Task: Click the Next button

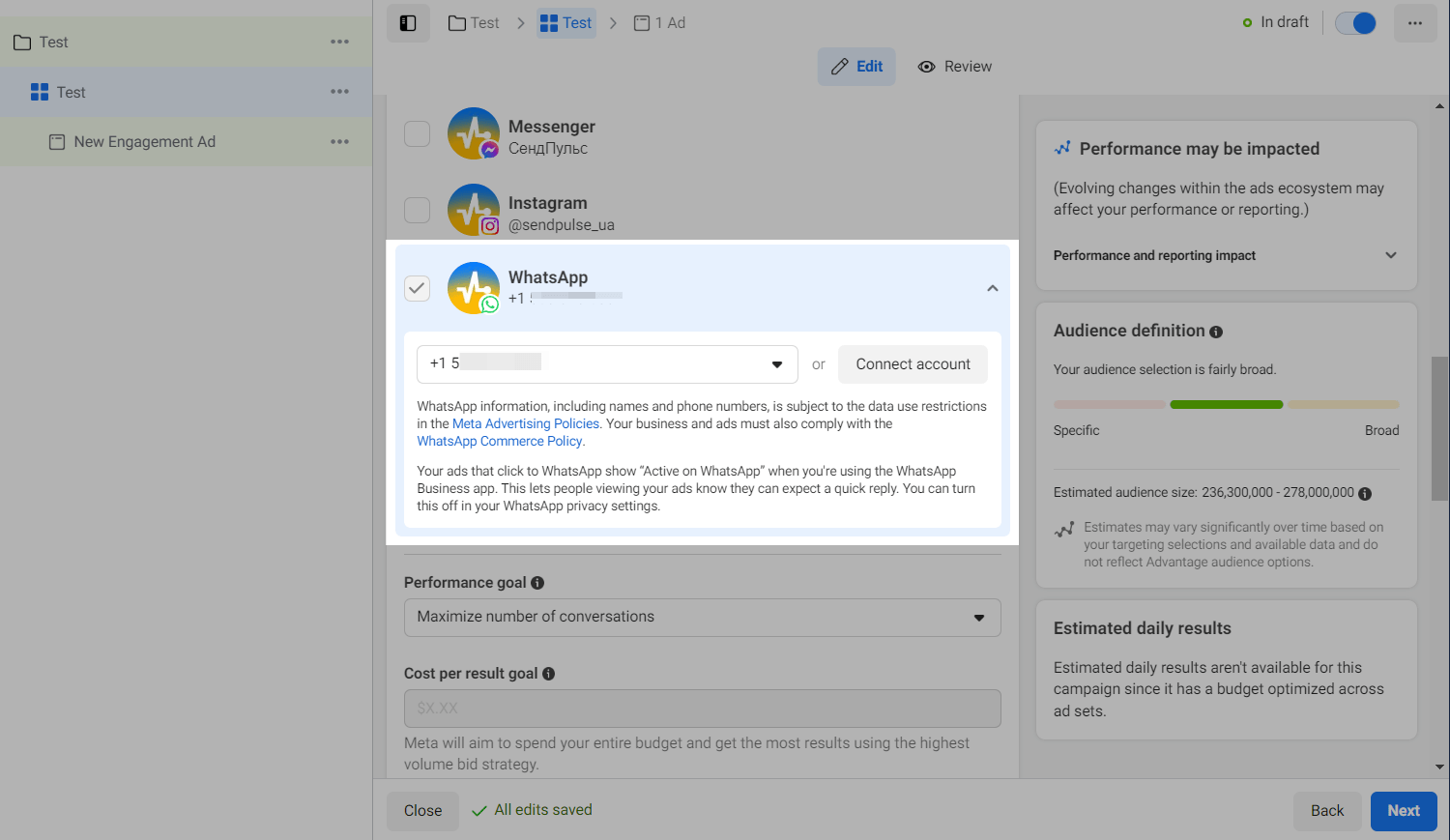Action: (1404, 811)
